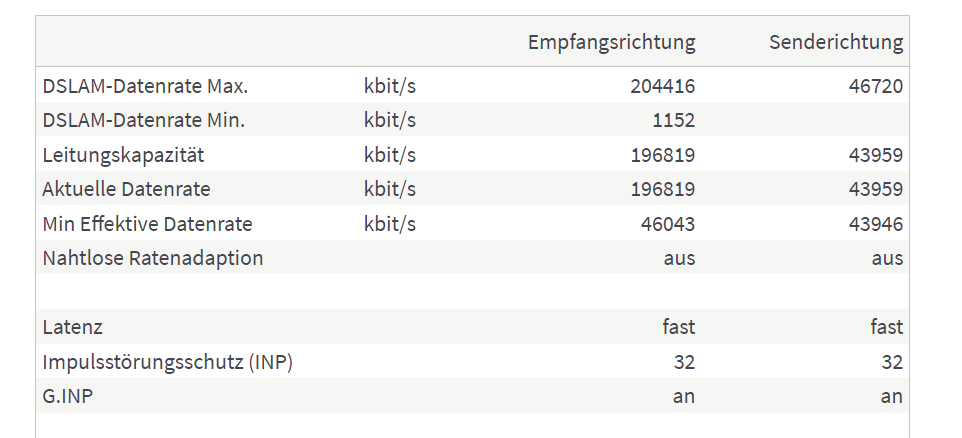Viewport: 962px width, 438px height.
Task: Select the value 1152 in DSLAM Min row
Action: click(674, 120)
